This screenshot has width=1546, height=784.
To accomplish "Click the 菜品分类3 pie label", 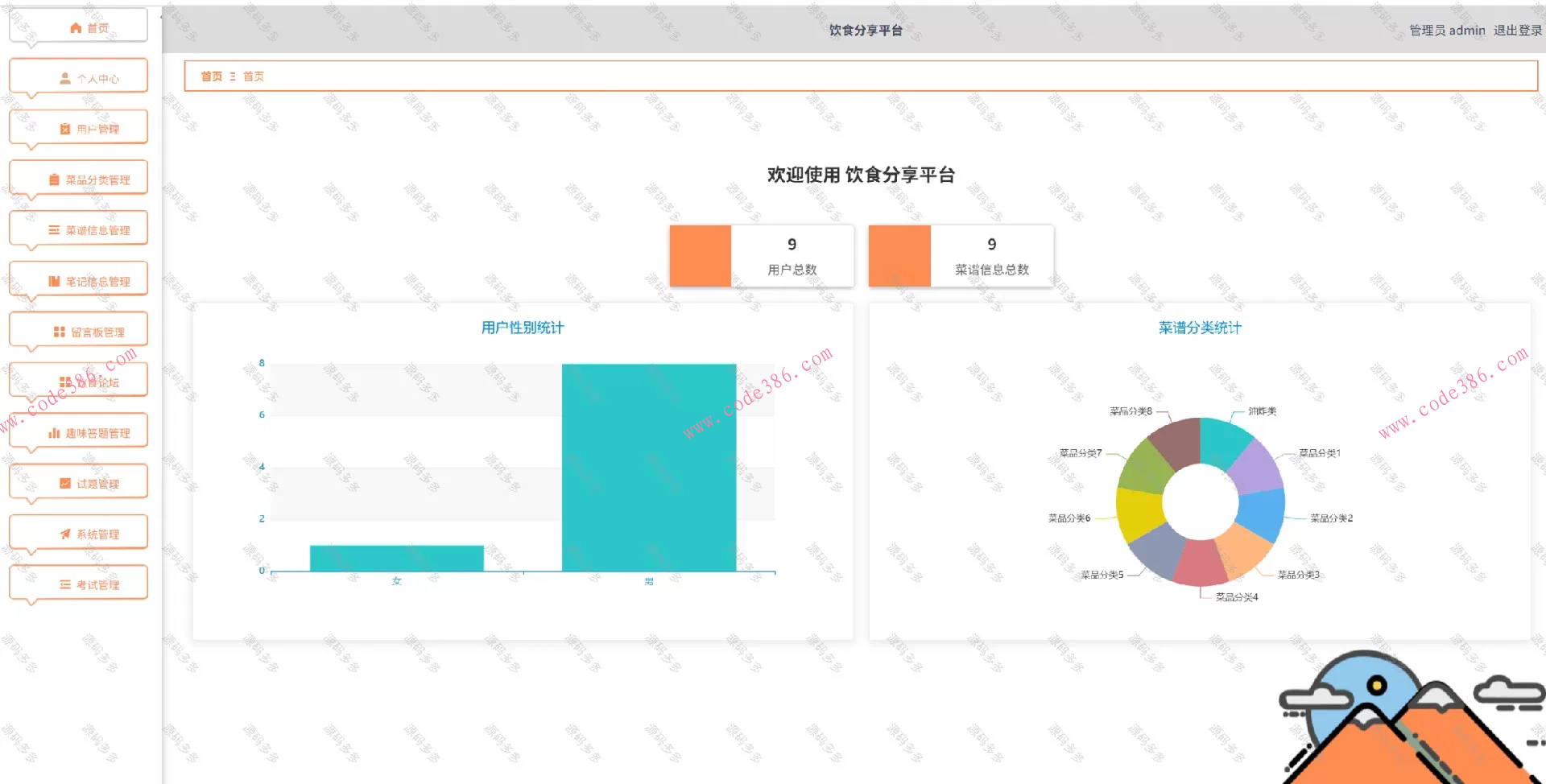I will (x=1299, y=575).
